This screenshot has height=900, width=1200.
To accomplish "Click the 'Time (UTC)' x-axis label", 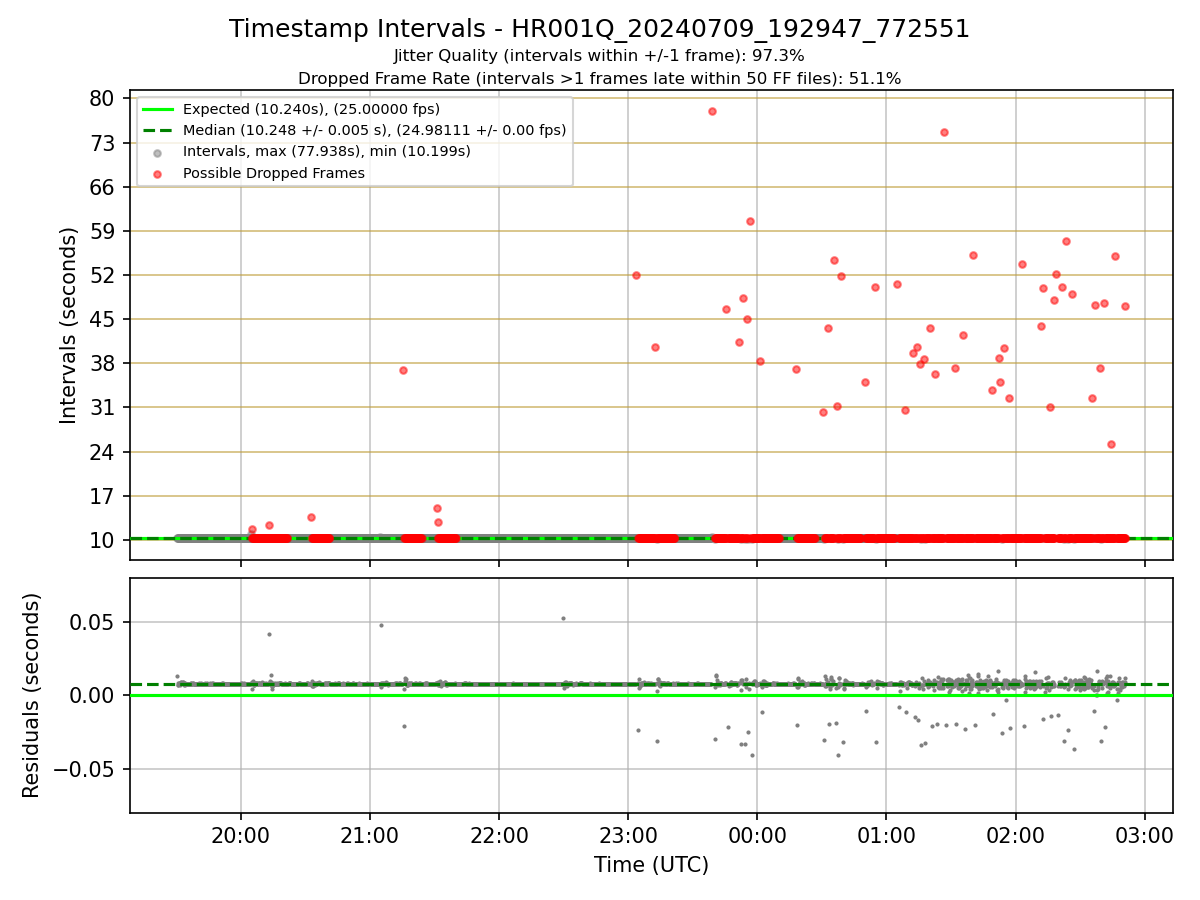I will click(651, 865).
